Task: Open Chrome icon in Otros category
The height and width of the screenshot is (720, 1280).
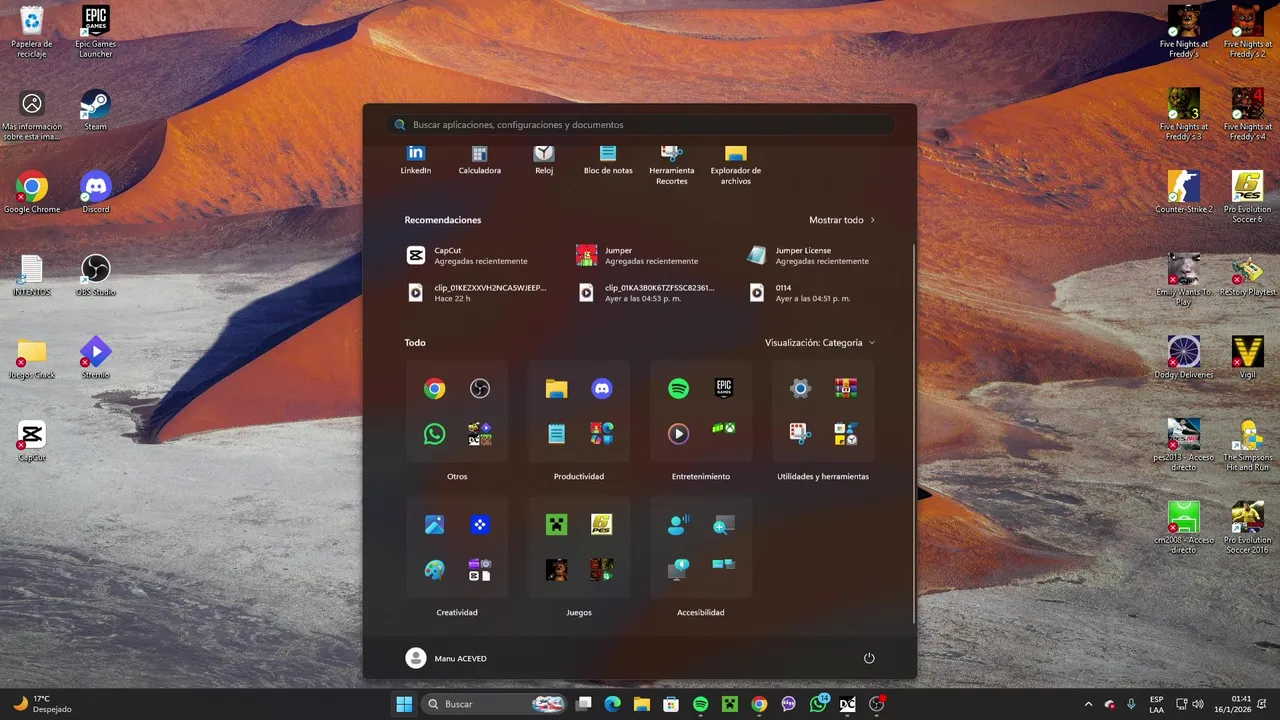Action: click(x=434, y=389)
